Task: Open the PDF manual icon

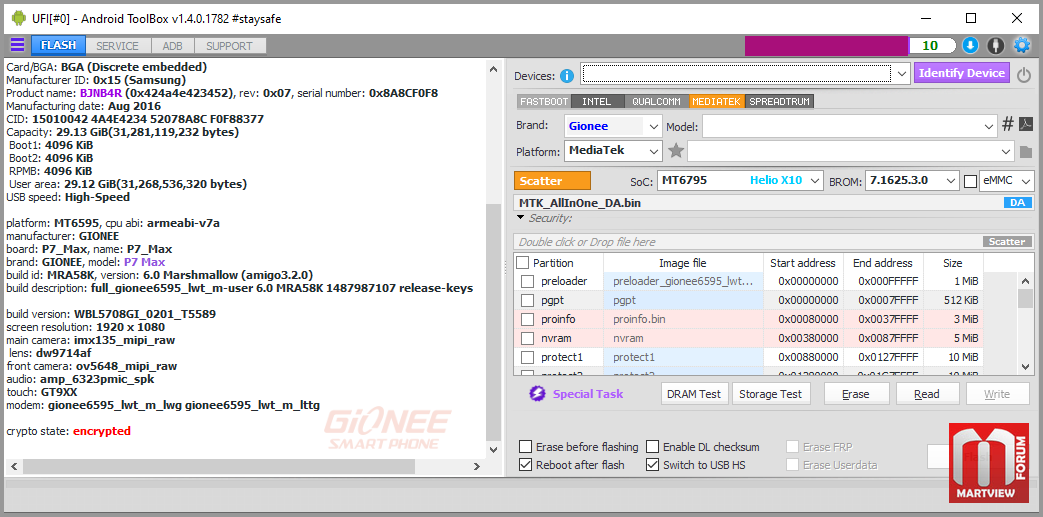Action: (x=1026, y=124)
